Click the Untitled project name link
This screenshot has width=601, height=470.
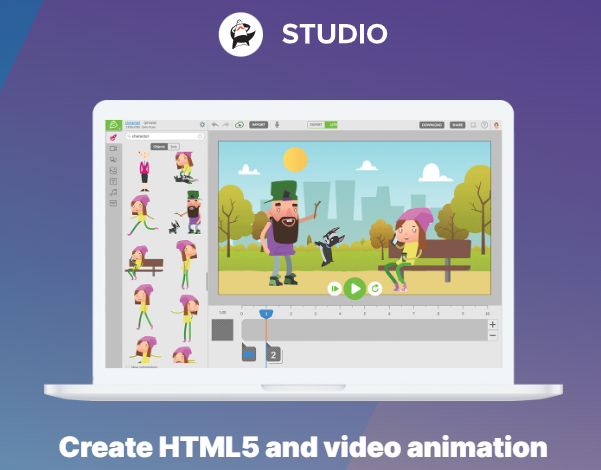pyautogui.click(x=133, y=123)
